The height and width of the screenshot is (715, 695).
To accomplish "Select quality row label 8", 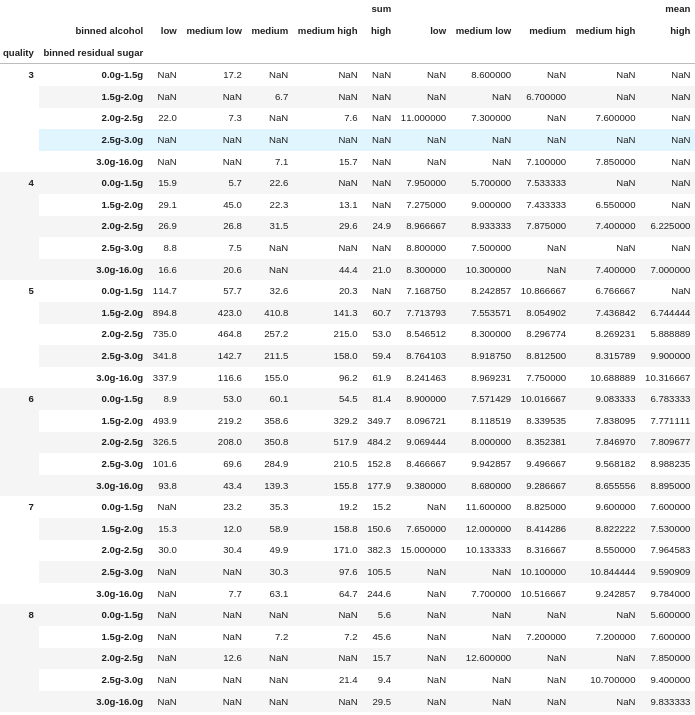I will point(31,615).
